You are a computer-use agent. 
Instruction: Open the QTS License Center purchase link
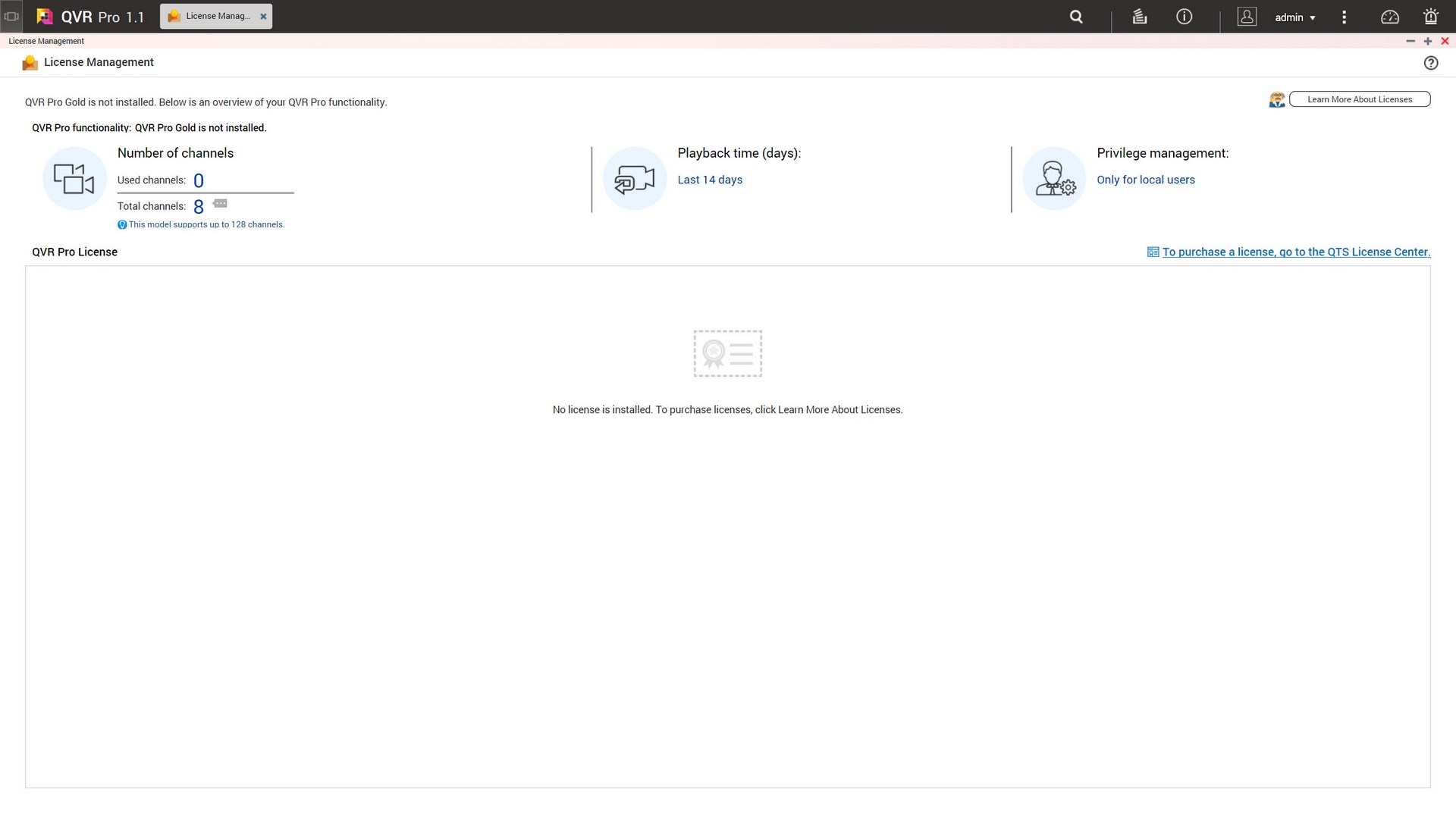pos(1297,252)
